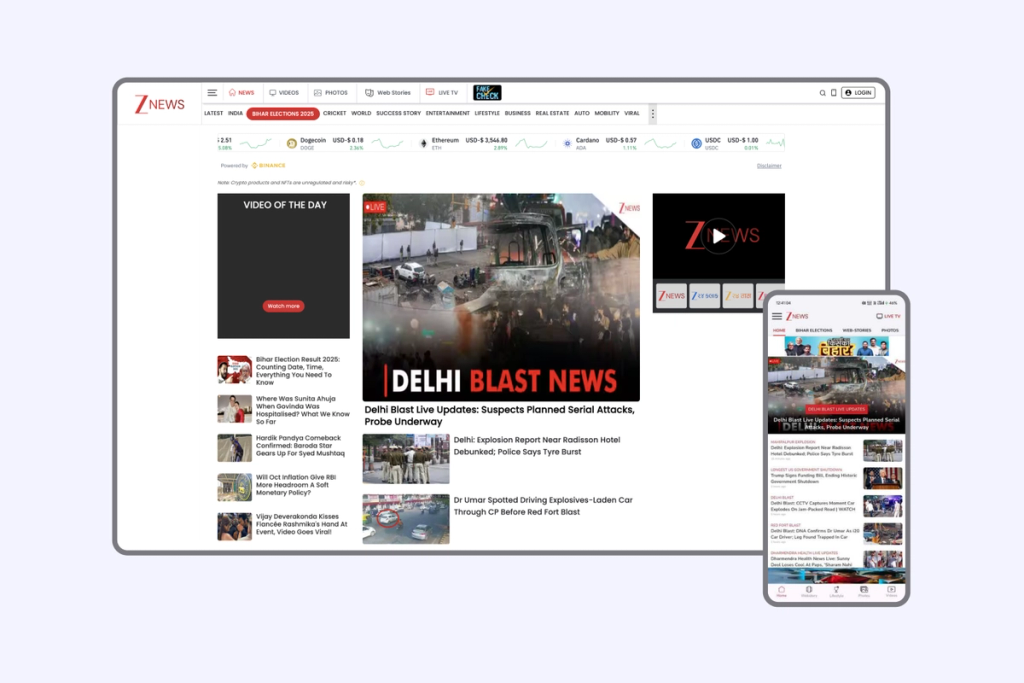This screenshot has width=1024, height=683.
Task: Open the PHOTOS tab in the tablet top bar
Action: (330, 93)
